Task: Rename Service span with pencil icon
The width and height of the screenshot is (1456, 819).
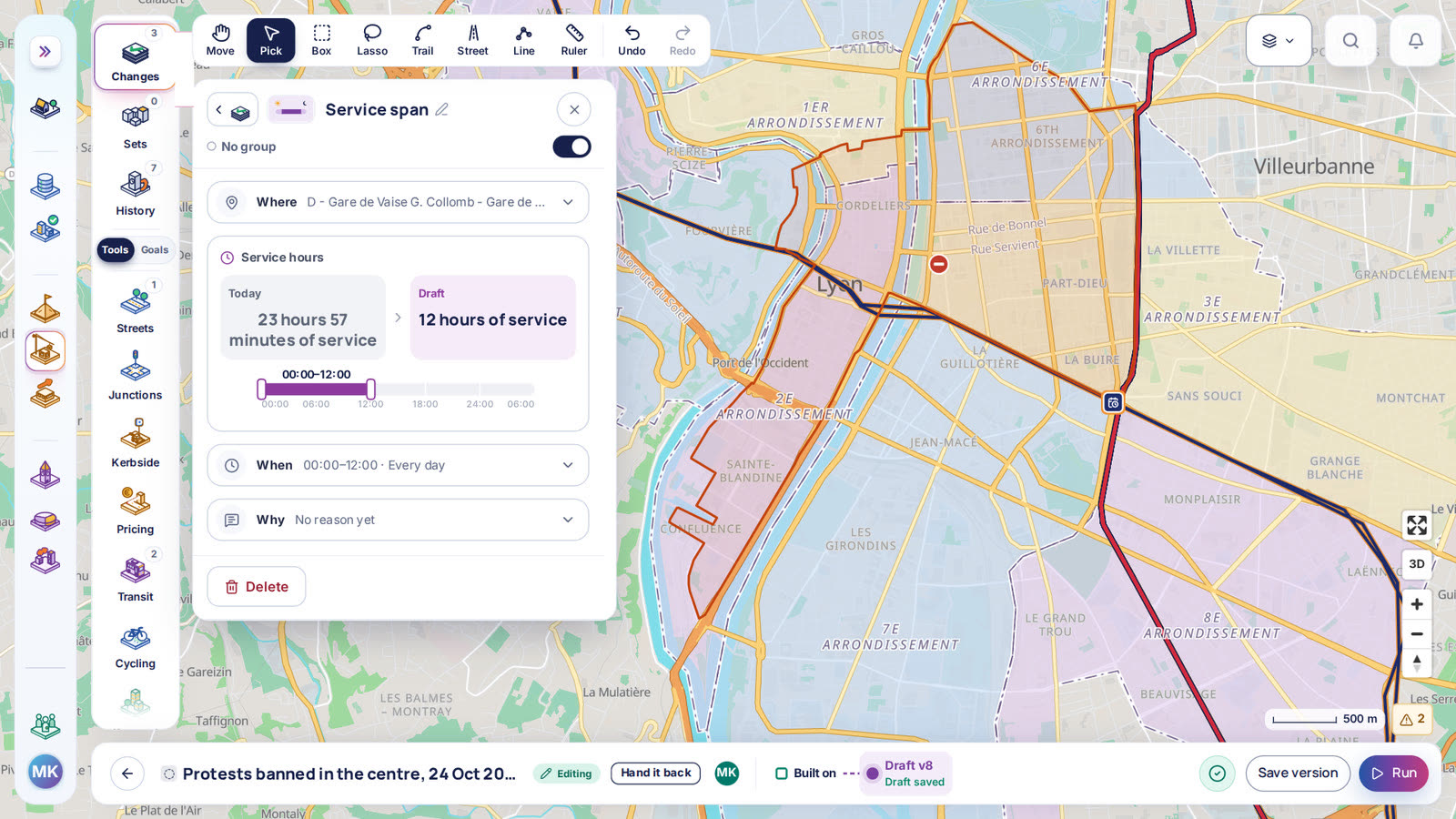Action: [x=442, y=109]
